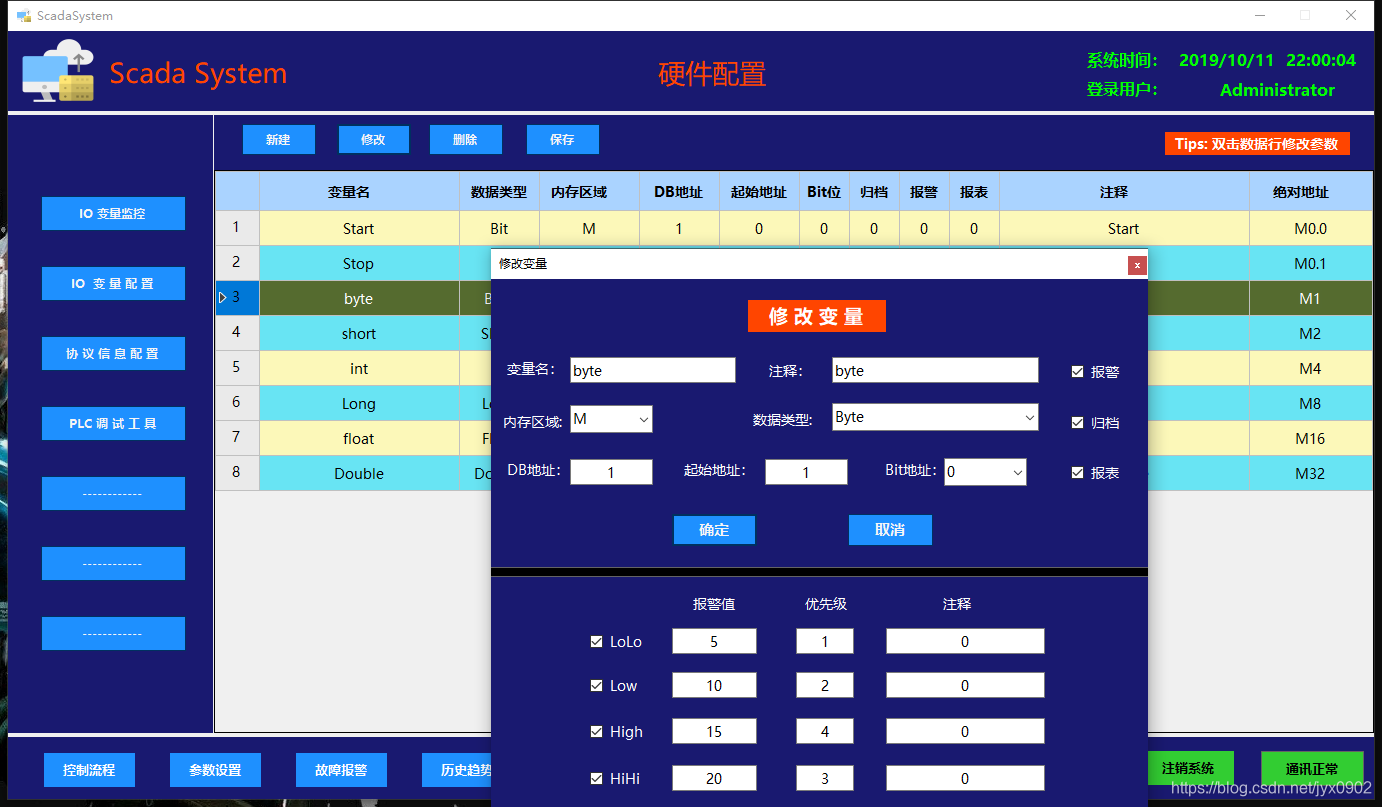1382x807 pixels.
Task: Open the 内存区域 dropdown showing M
Action: point(611,419)
